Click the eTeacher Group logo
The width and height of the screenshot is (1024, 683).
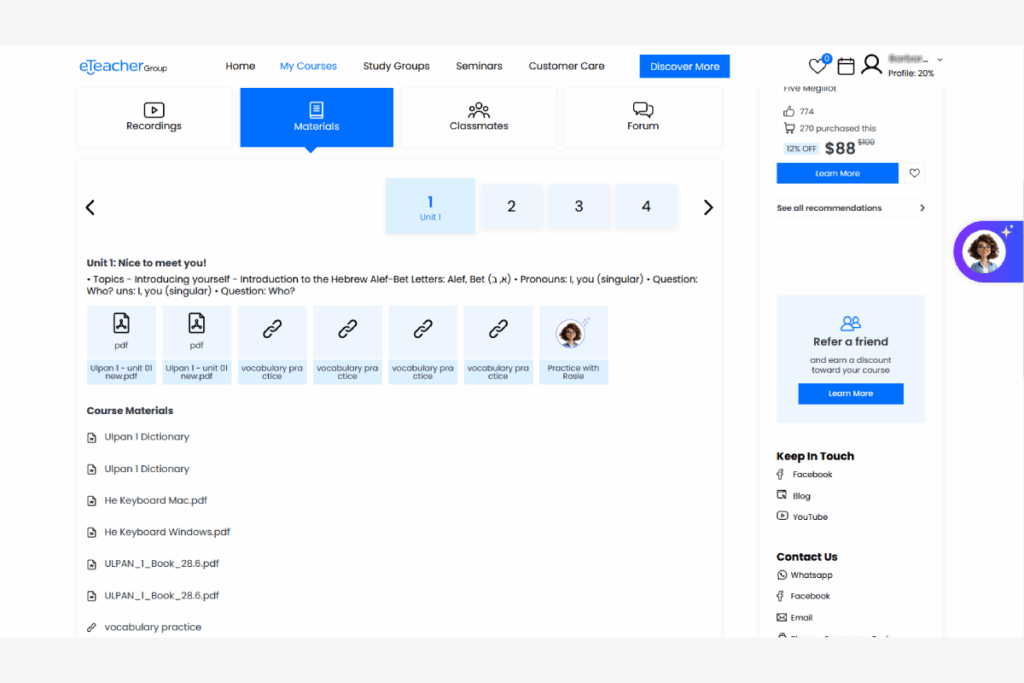coord(123,67)
